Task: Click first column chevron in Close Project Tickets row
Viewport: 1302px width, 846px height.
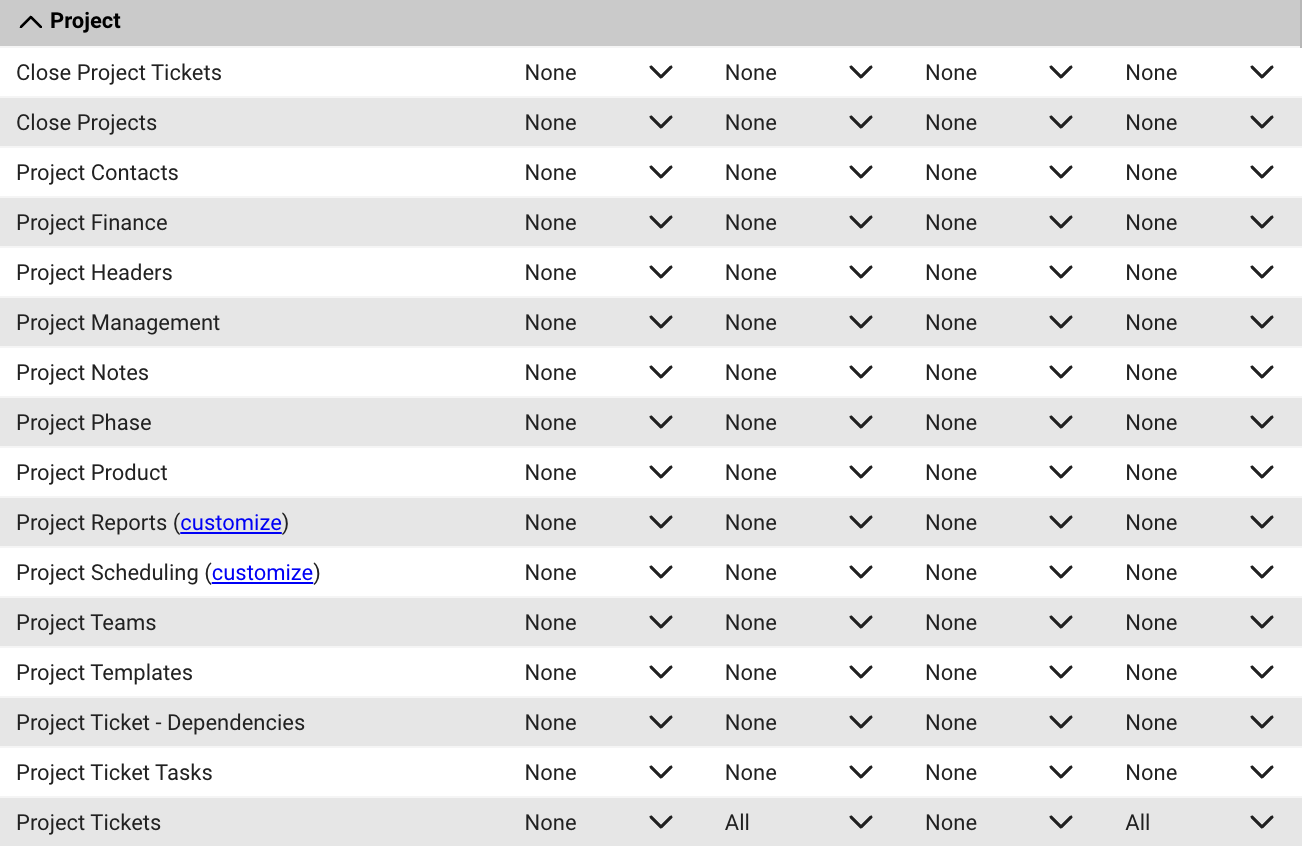Action: 661,73
